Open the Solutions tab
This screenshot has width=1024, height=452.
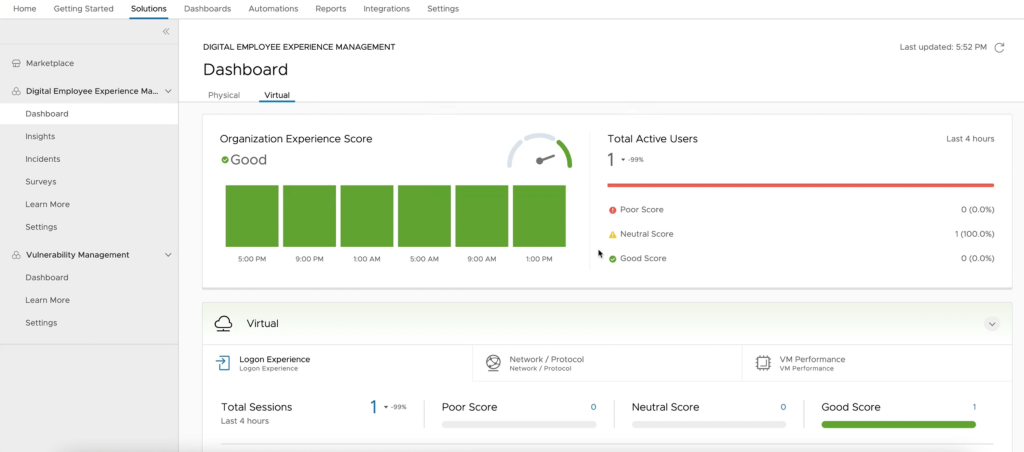tap(149, 9)
